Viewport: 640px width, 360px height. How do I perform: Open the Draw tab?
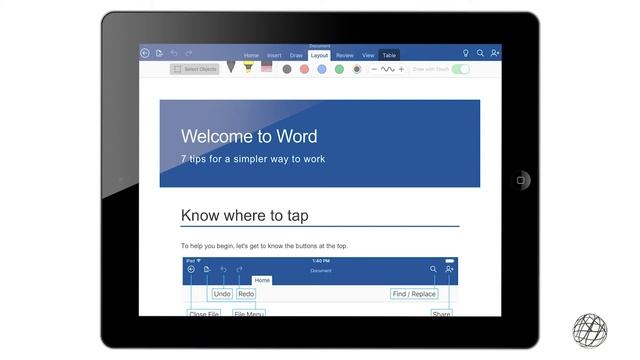coord(296,56)
